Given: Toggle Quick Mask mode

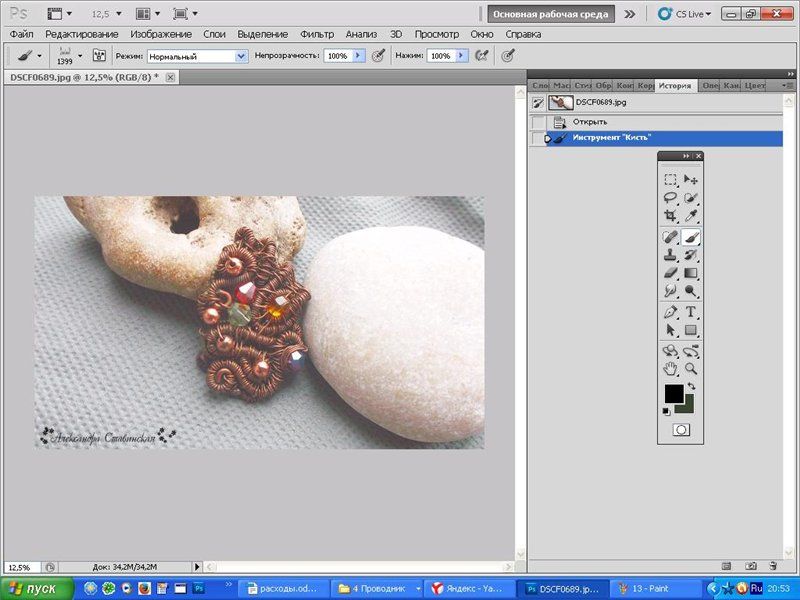Looking at the screenshot, I should coord(681,430).
